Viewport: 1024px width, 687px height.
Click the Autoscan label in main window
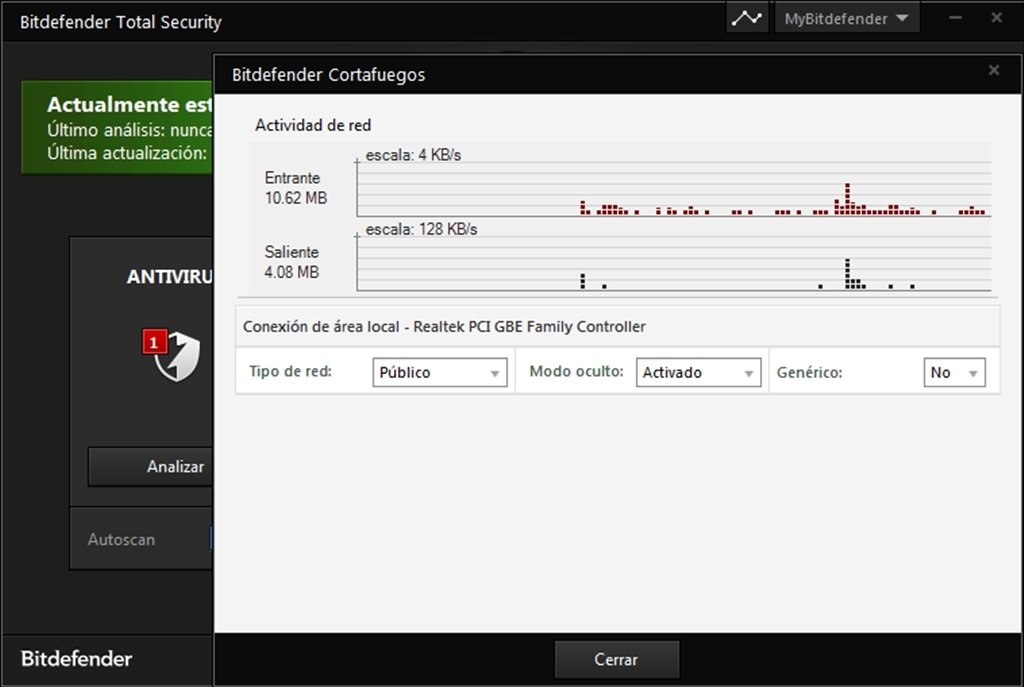point(121,539)
